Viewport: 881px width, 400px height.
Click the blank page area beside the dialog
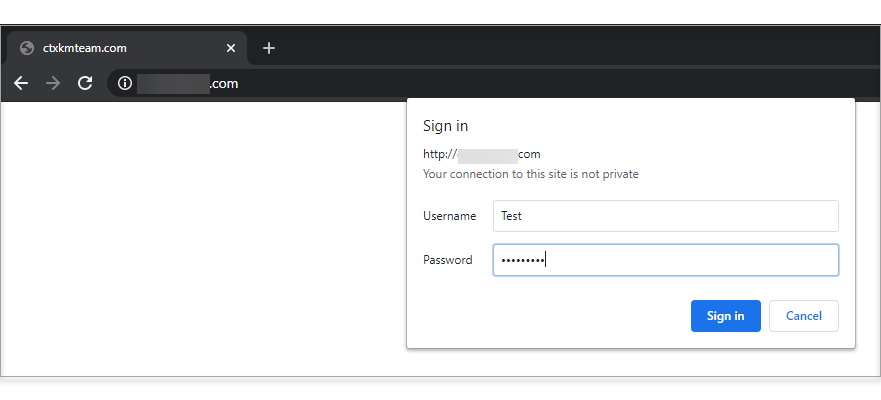[x=202, y=236]
